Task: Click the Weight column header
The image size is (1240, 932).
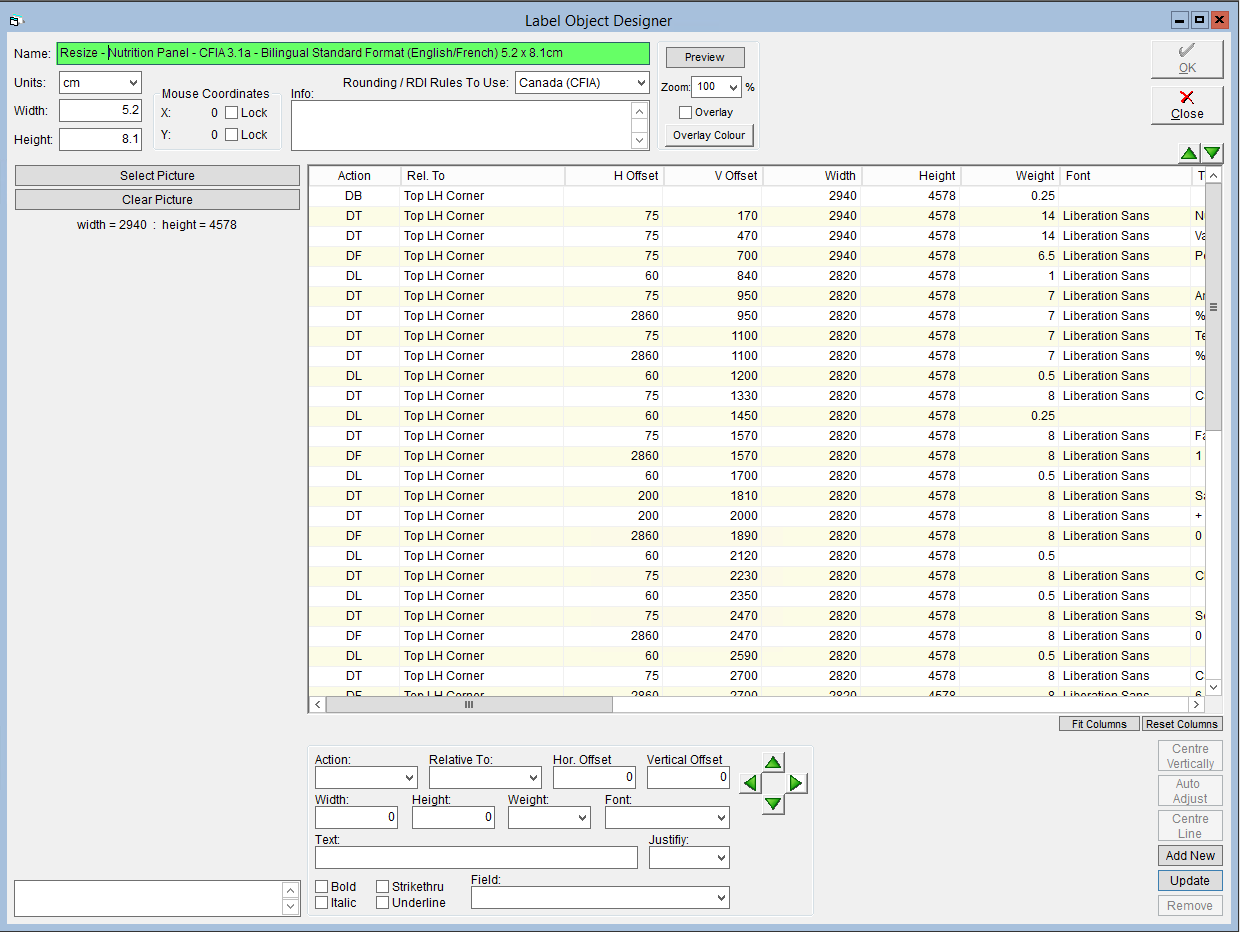Action: [x=1010, y=176]
